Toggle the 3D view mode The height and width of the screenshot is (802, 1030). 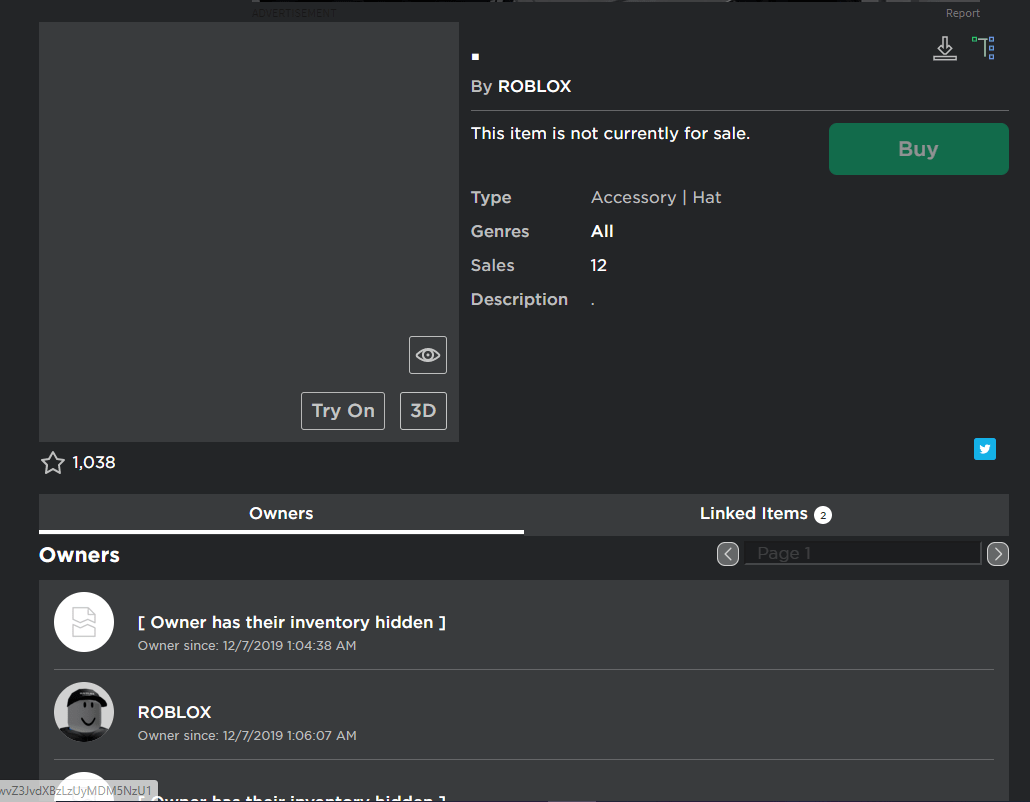(x=423, y=411)
